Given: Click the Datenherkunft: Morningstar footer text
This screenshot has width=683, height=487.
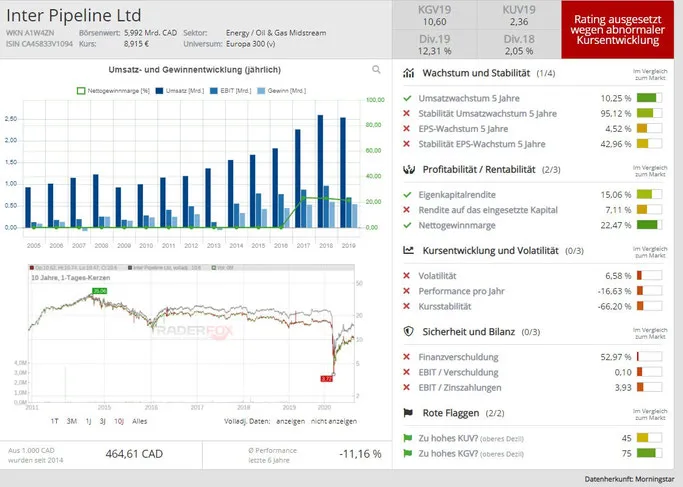Looking at the screenshot, I should click(x=629, y=479).
